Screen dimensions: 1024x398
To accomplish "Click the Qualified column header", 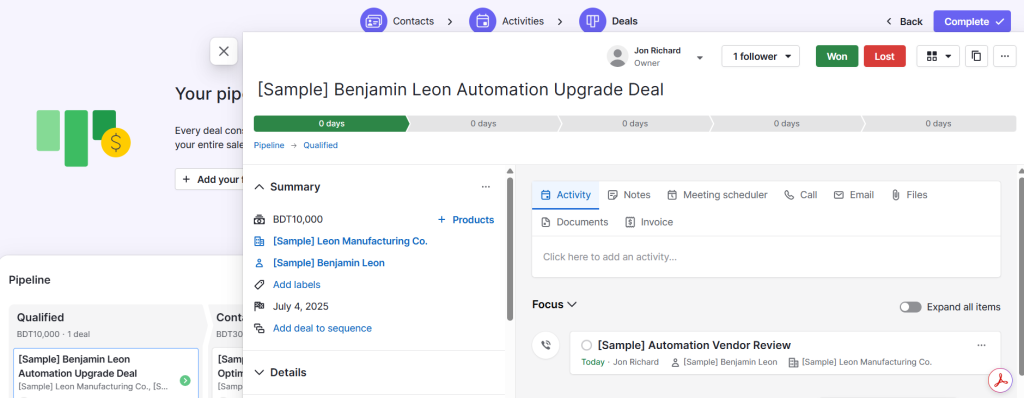I will point(40,318).
